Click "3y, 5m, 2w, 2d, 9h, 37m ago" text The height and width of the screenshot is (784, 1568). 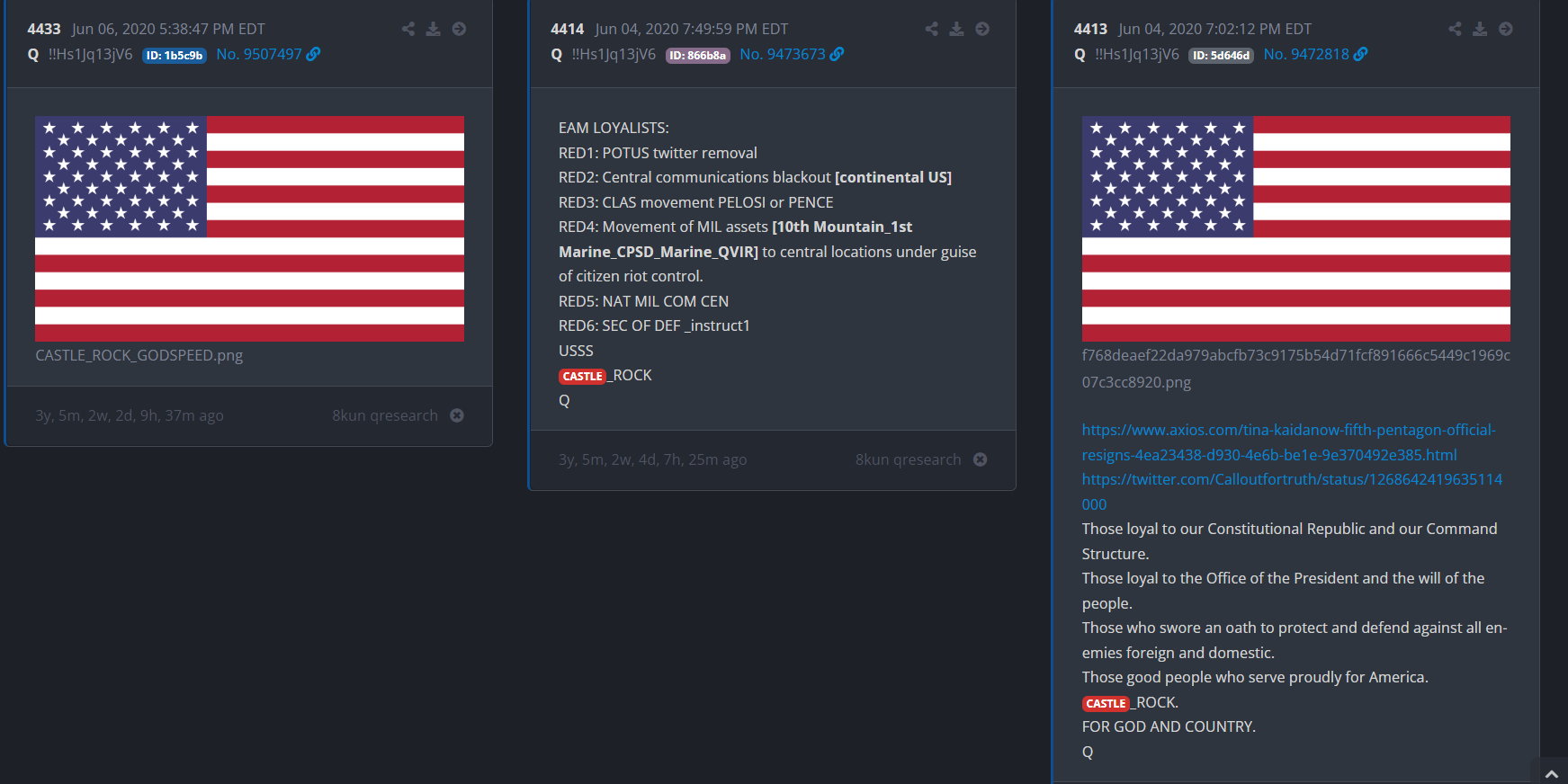pos(130,415)
